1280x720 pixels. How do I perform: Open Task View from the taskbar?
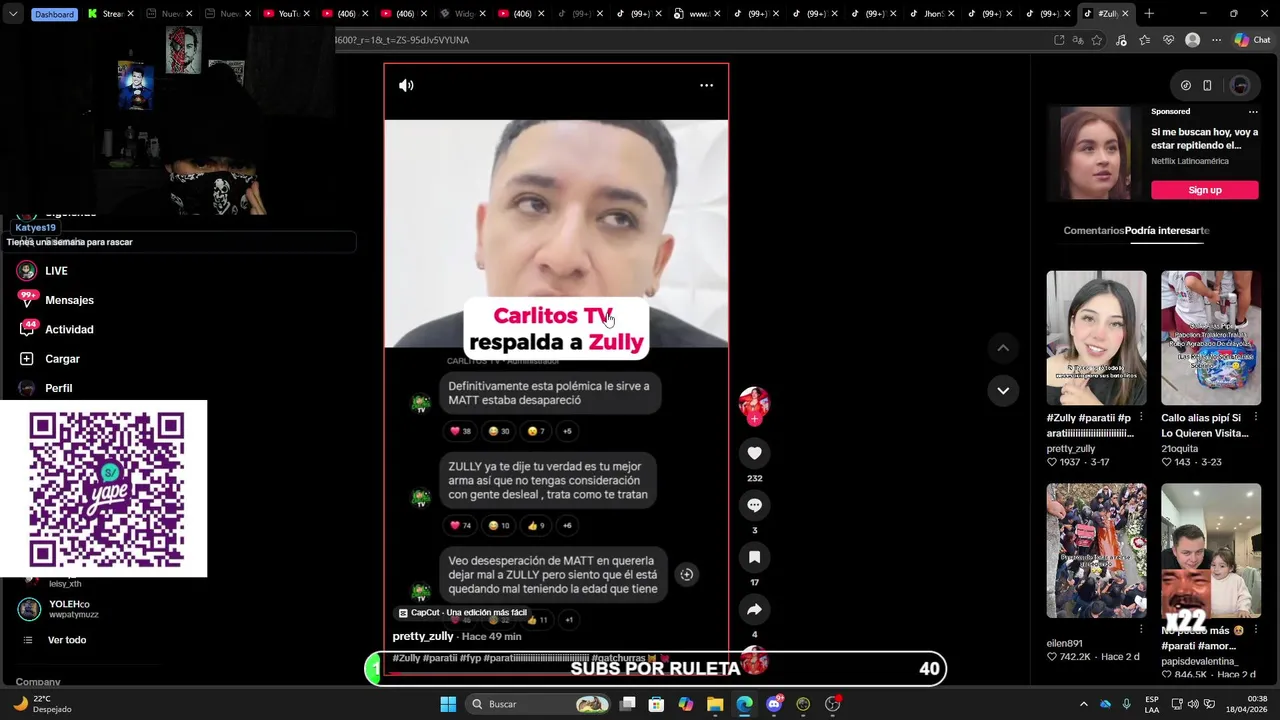627,704
